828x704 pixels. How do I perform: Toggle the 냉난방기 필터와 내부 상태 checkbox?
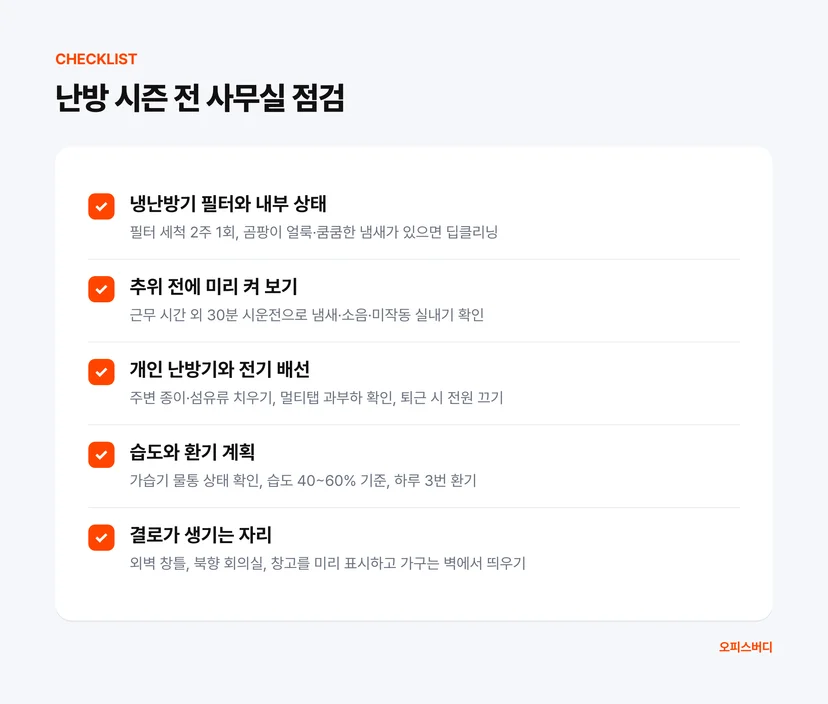click(101, 206)
